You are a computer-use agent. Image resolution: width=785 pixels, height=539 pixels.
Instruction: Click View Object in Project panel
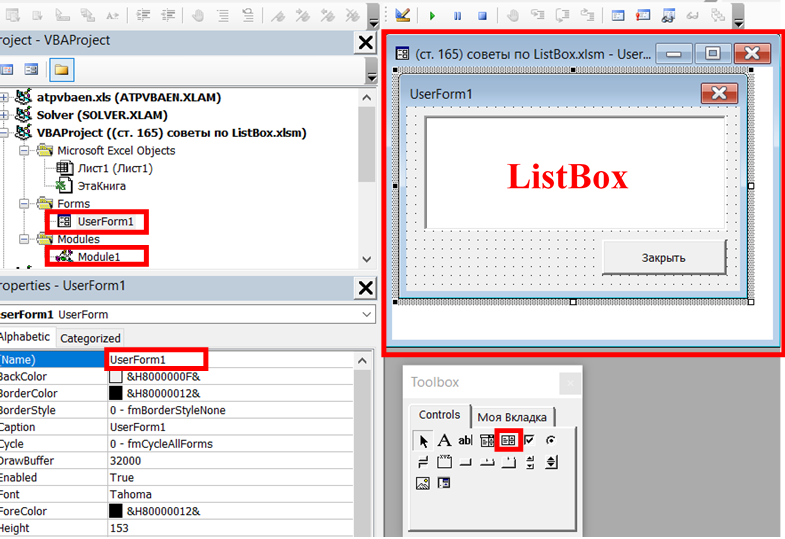31,69
